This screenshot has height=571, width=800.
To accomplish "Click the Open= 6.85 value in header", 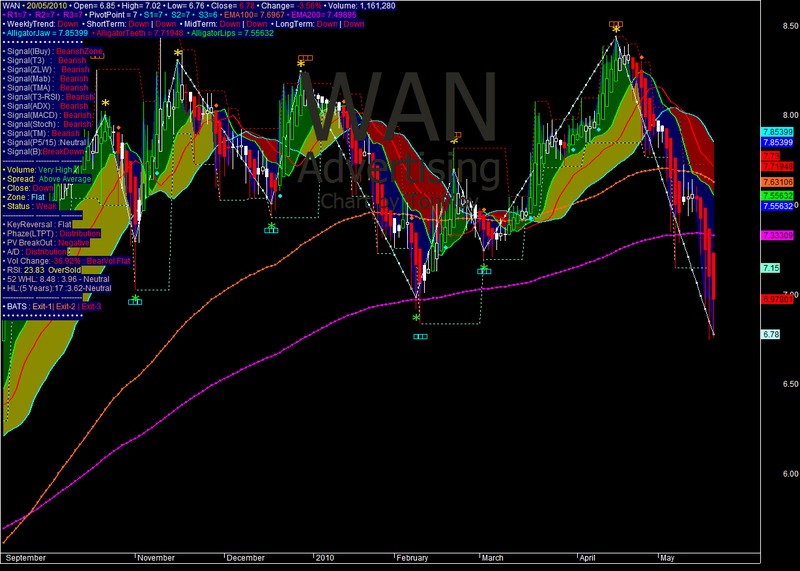I will 94,6.
